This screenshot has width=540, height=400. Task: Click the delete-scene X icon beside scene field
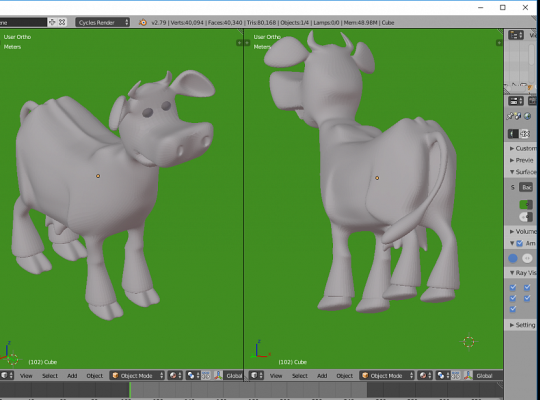point(62,22)
